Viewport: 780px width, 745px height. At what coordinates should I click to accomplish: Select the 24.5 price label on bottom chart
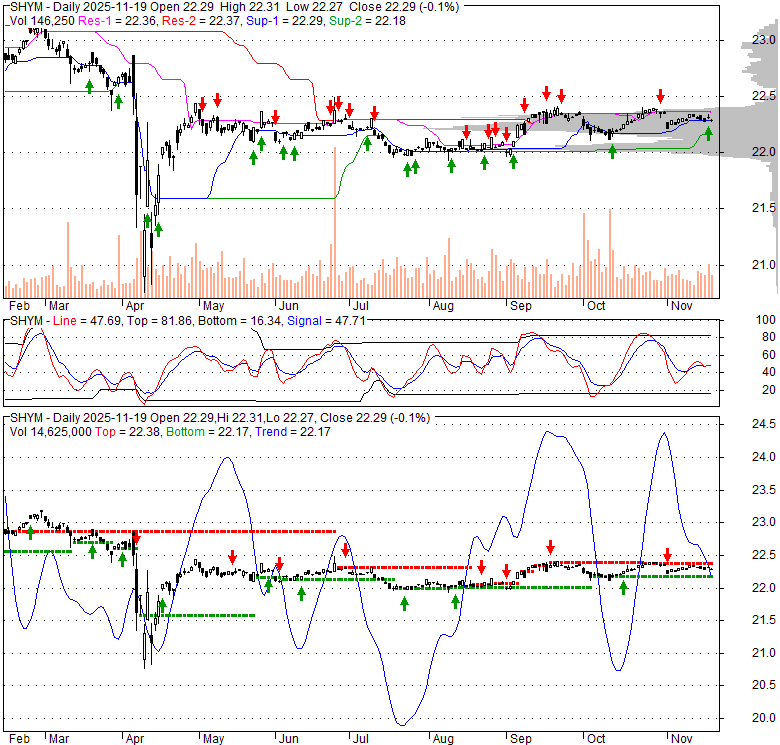click(x=763, y=424)
